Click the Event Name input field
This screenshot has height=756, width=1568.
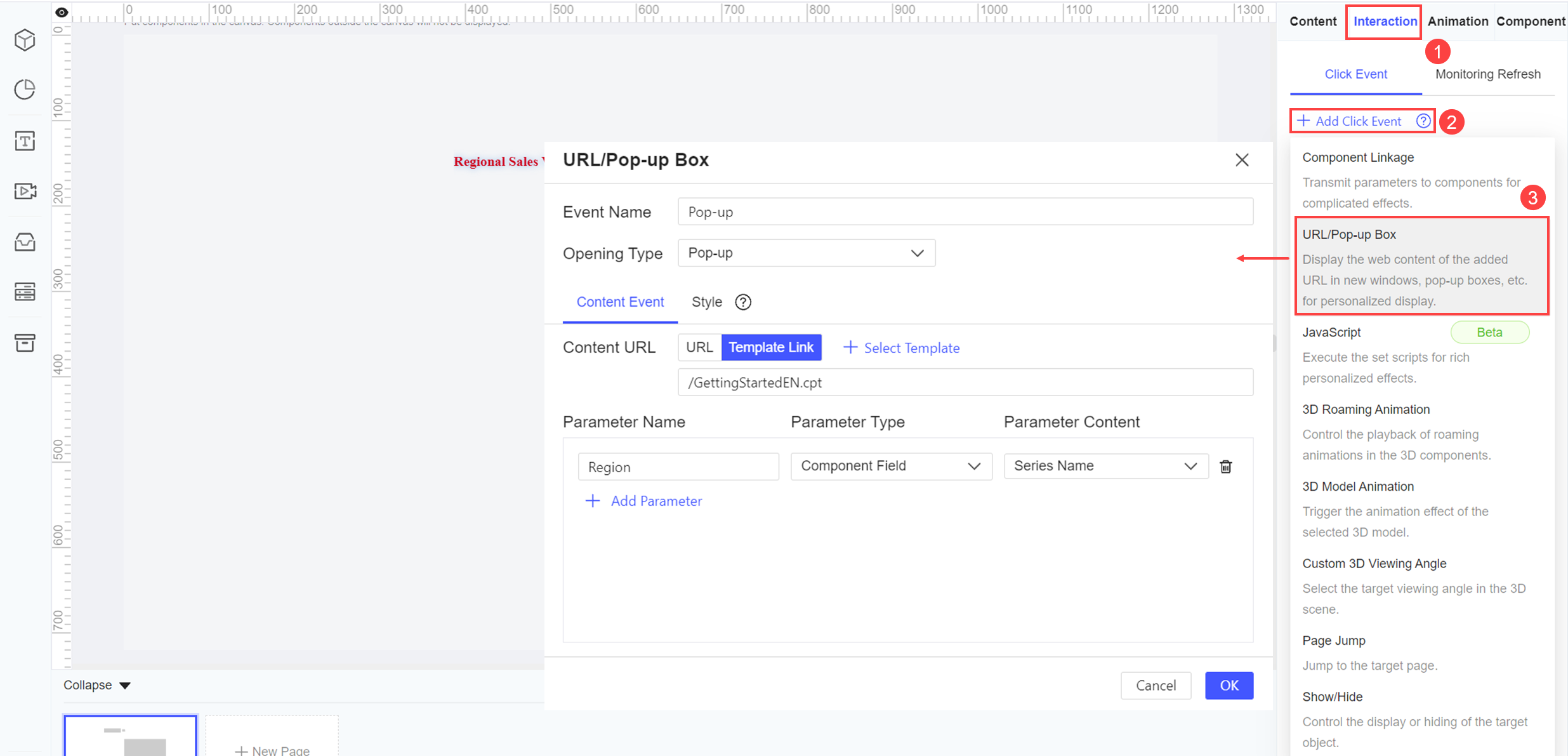pyautogui.click(x=965, y=211)
